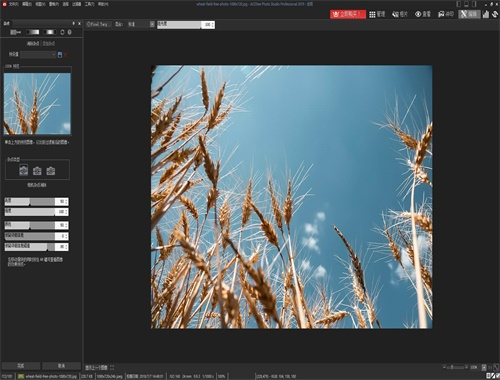
Task: Open the File menu
Action: click(14, 4)
